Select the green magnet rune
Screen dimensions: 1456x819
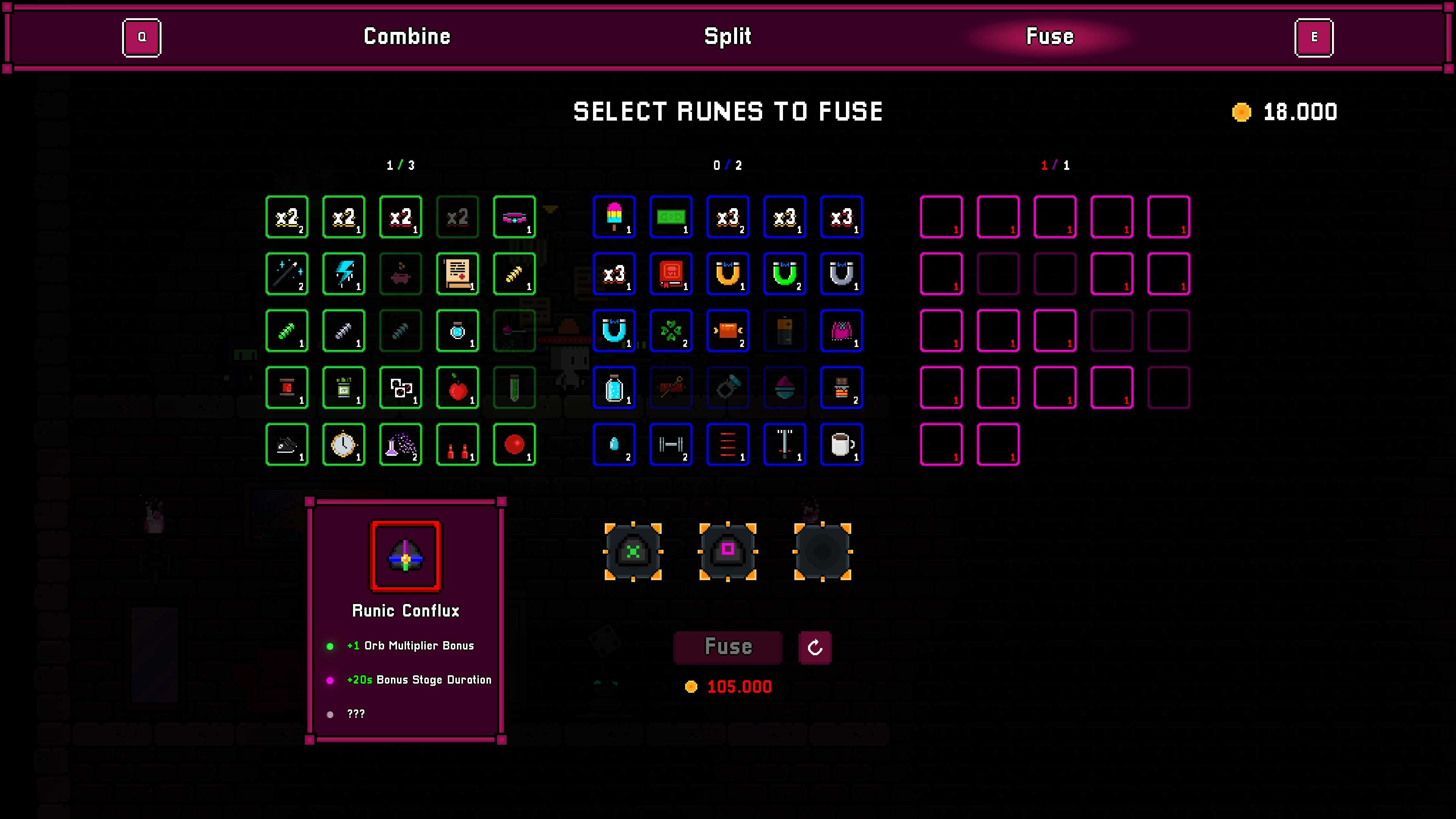[x=784, y=274]
